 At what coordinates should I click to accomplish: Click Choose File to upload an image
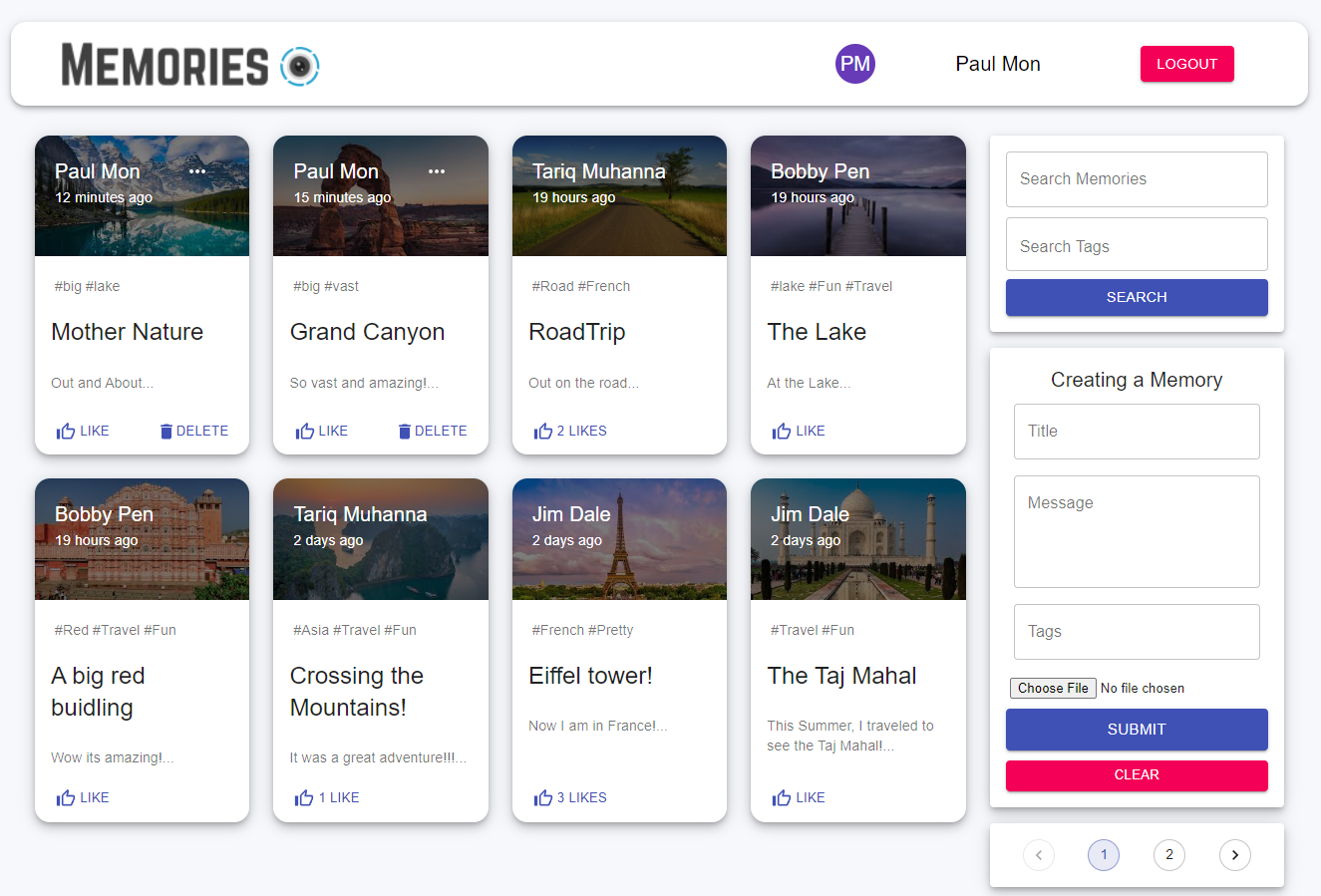coord(1052,688)
